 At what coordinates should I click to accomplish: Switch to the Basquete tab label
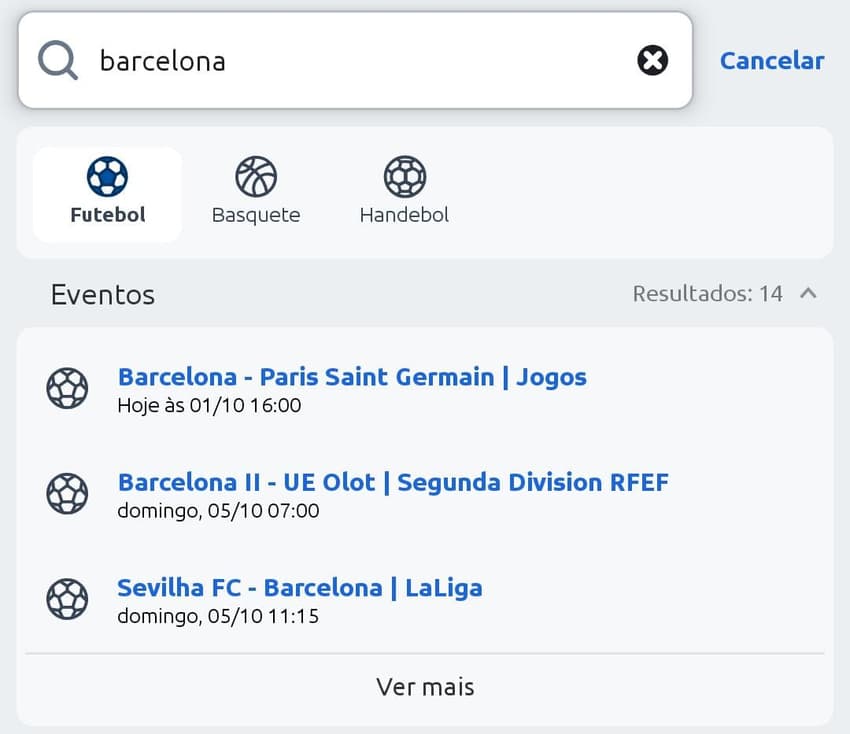click(x=256, y=215)
